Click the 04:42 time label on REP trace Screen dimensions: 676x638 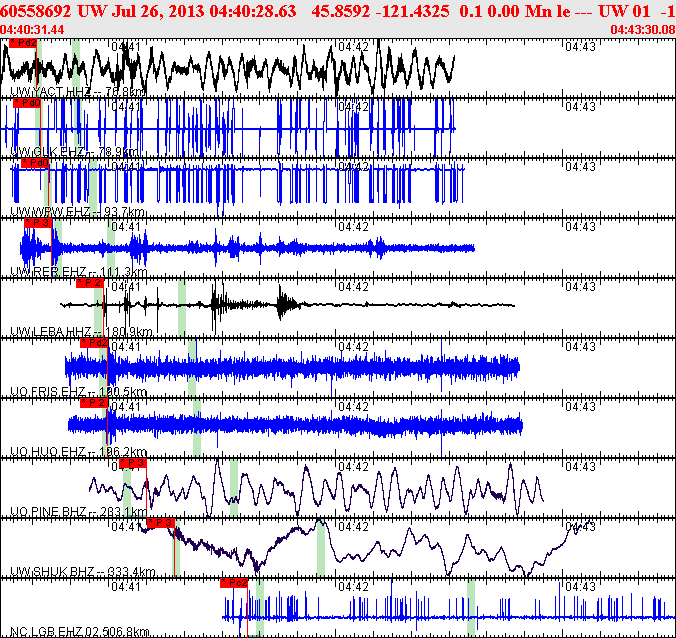(x=353, y=227)
